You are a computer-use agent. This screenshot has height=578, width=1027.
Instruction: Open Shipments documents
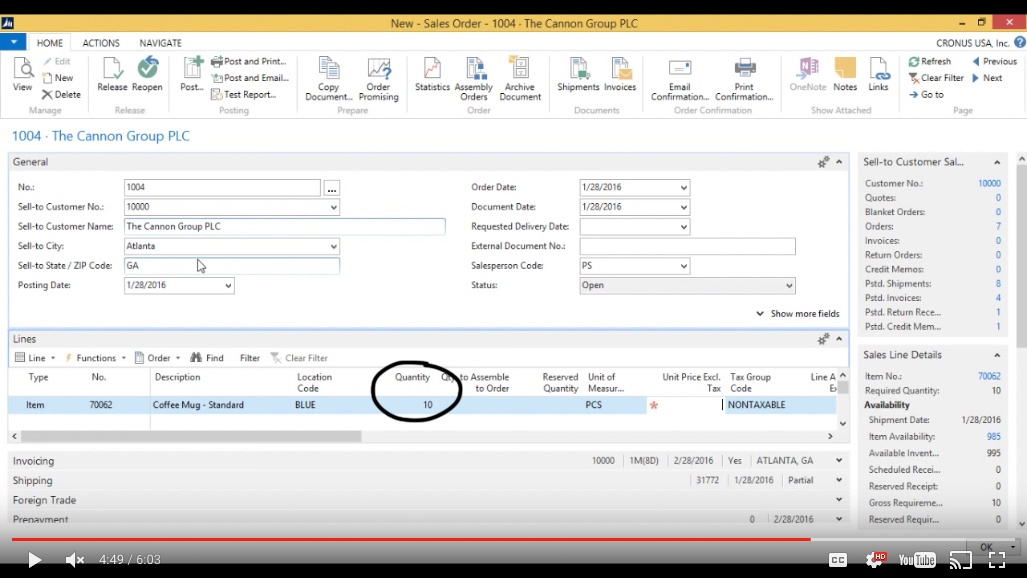click(578, 74)
